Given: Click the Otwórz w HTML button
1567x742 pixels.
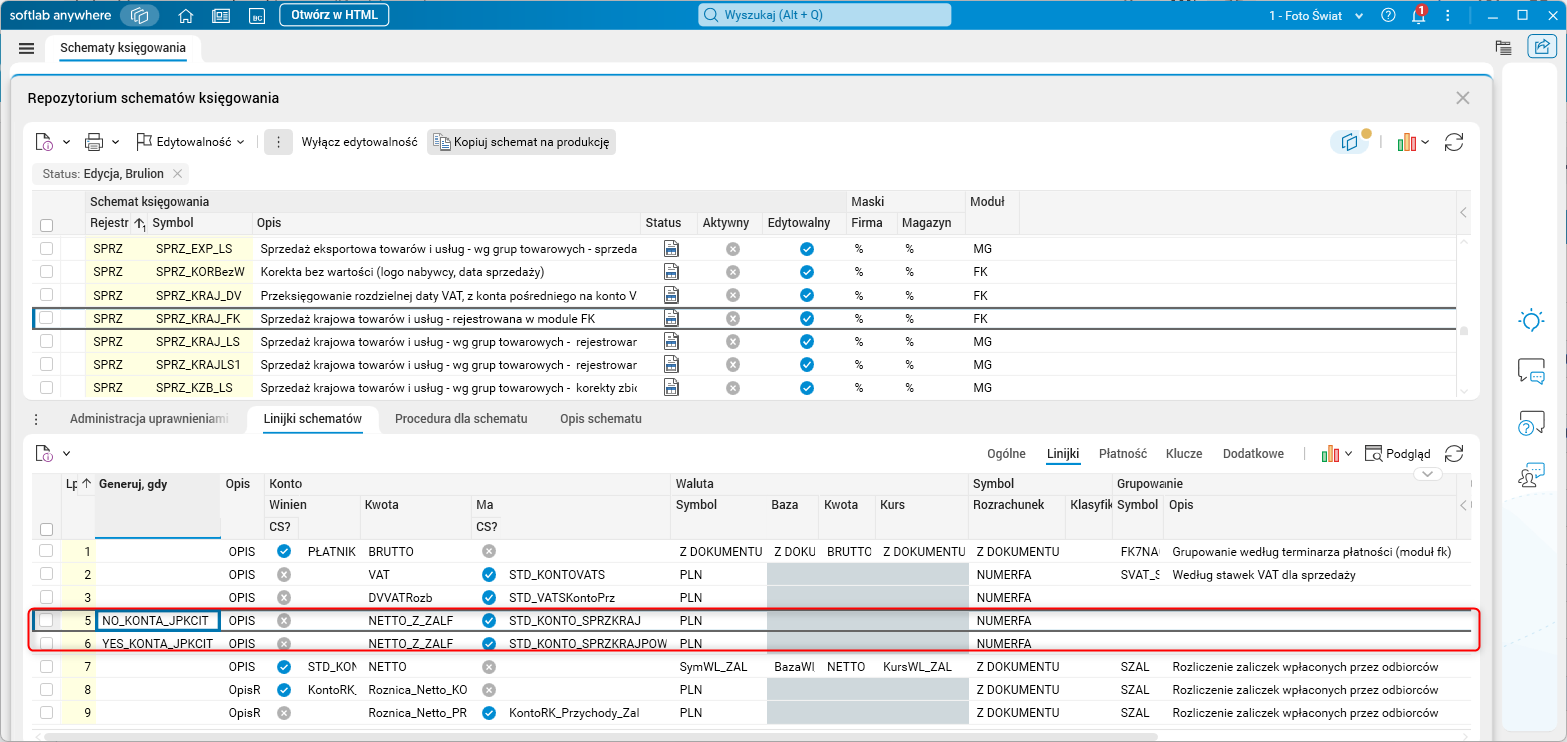Looking at the screenshot, I should 334,15.
